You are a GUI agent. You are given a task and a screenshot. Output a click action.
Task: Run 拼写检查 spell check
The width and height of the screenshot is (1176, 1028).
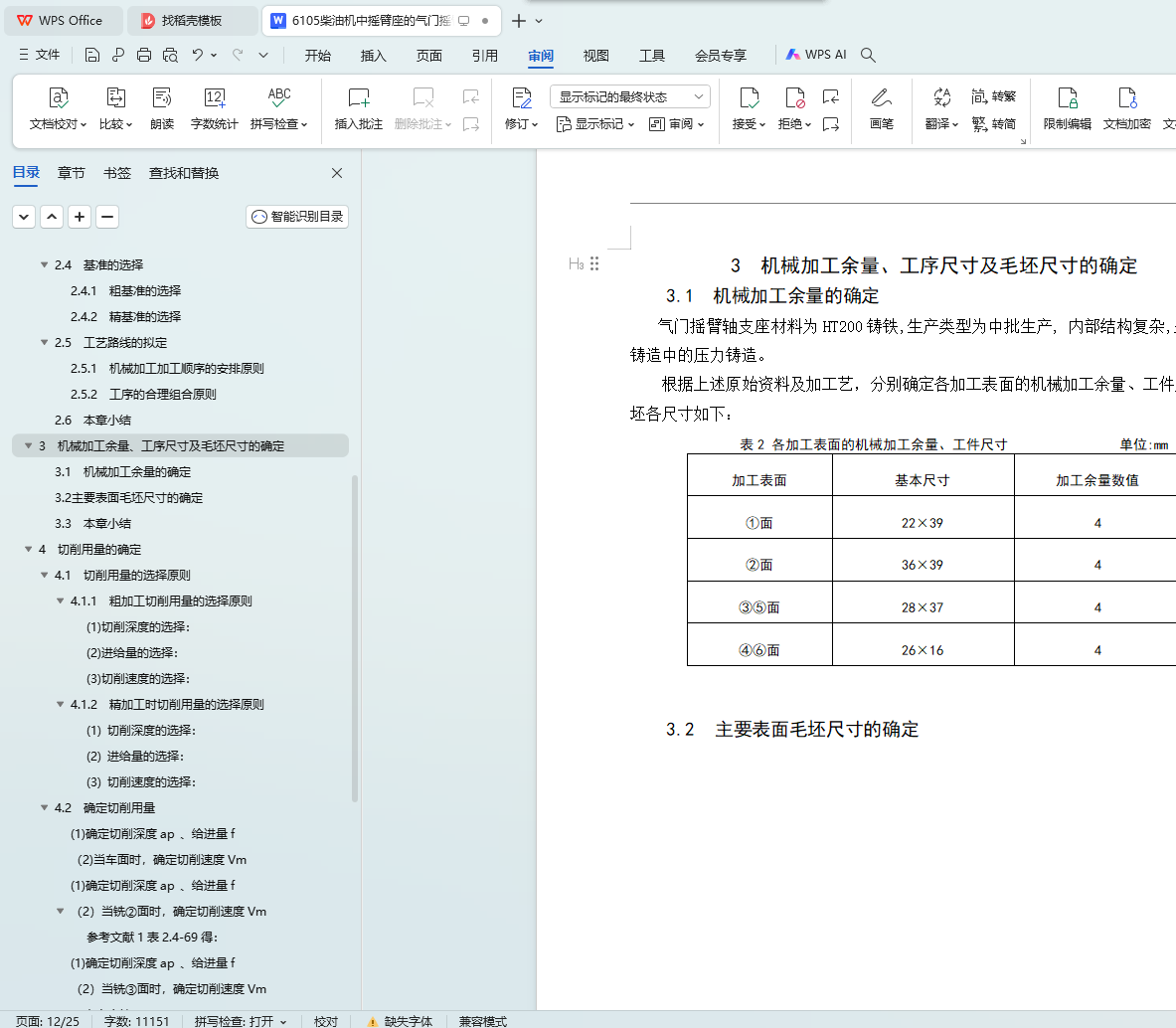tap(279, 108)
